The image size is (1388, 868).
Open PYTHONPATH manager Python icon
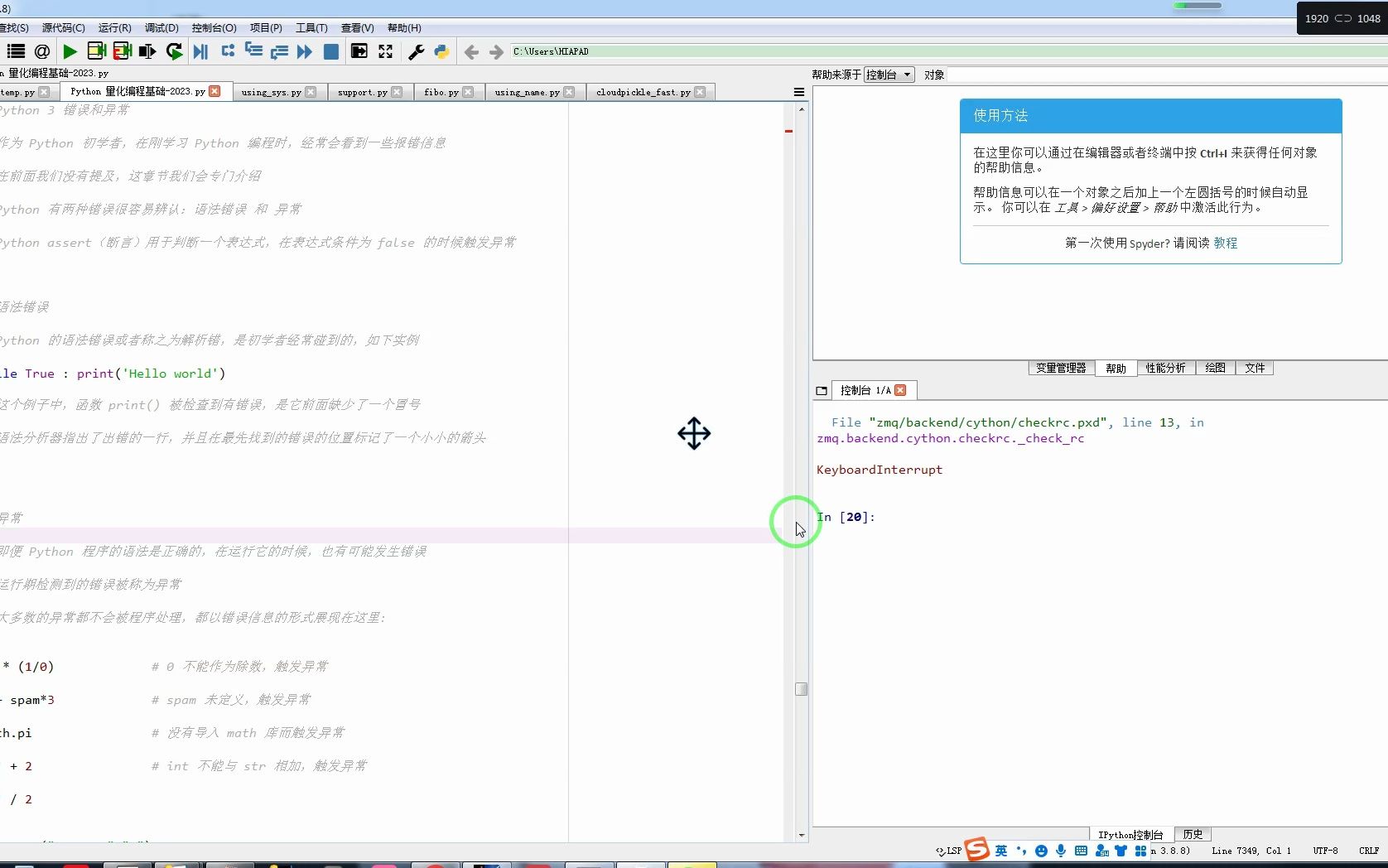441,51
